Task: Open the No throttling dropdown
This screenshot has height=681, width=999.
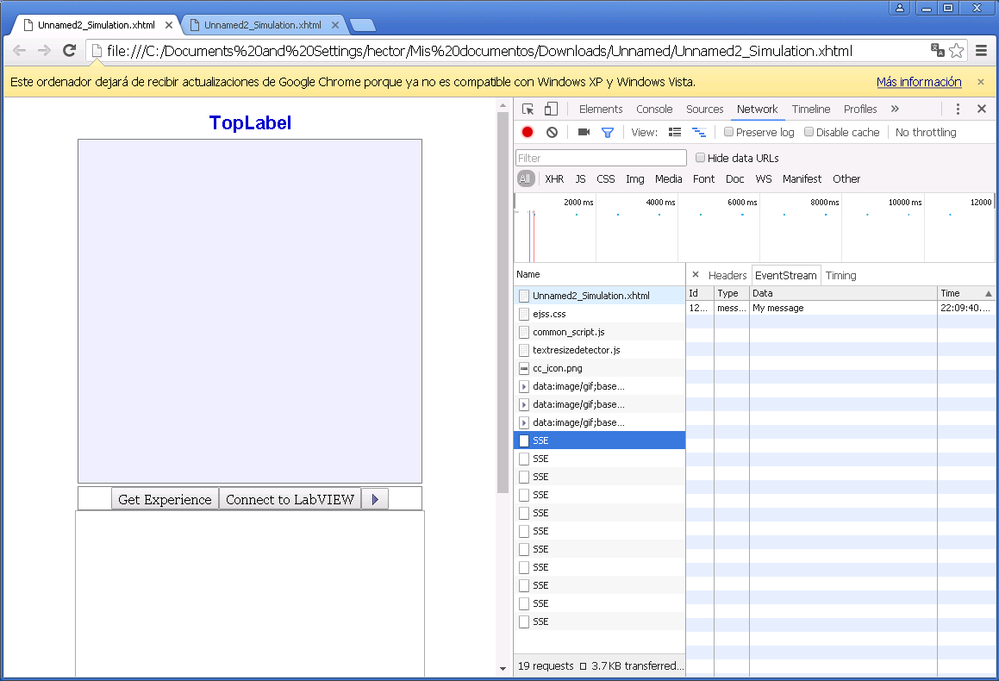Action: click(x=926, y=132)
